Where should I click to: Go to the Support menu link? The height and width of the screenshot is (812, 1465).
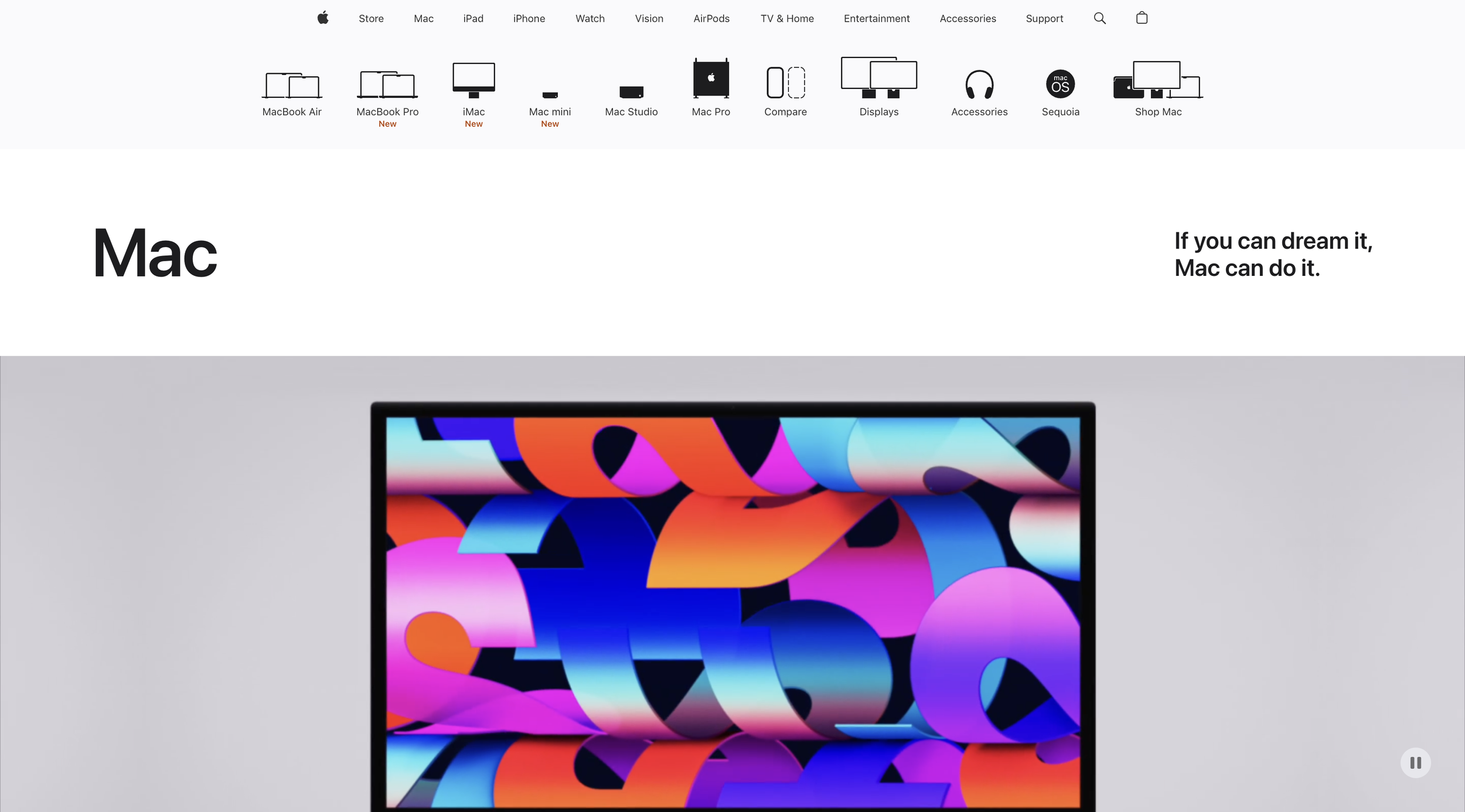tap(1044, 19)
